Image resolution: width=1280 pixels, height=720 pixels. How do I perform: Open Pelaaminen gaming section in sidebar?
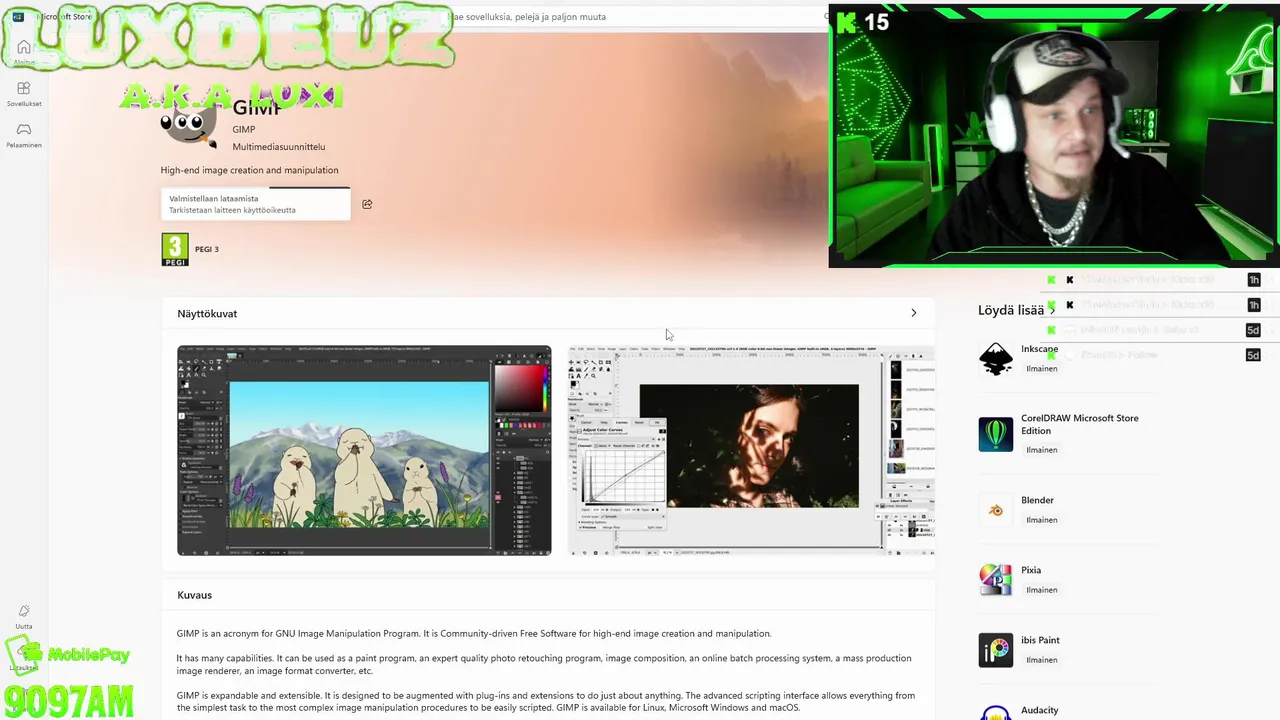tap(23, 135)
